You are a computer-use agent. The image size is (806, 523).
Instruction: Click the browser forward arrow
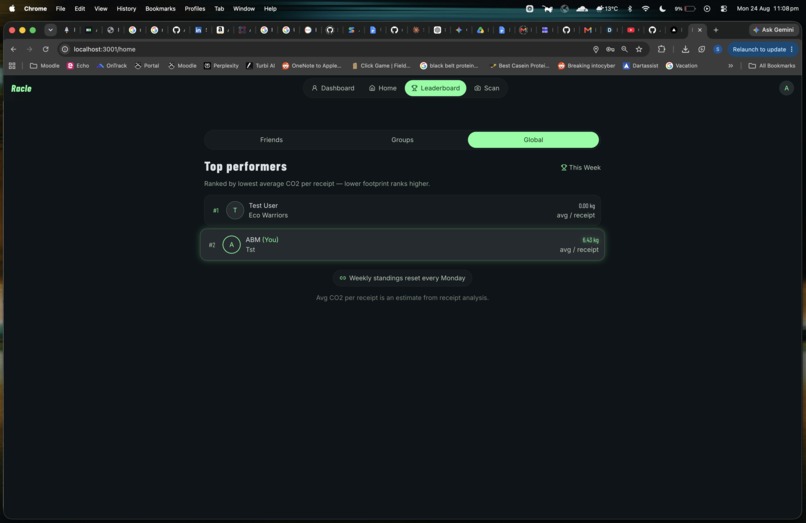click(29, 49)
